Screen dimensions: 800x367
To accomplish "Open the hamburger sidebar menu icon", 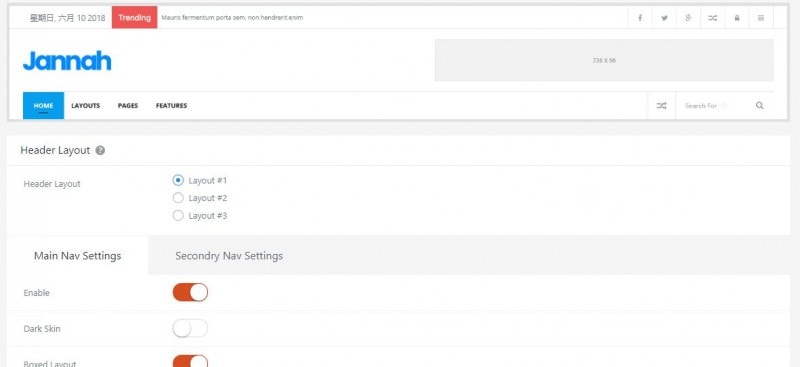I will (761, 18).
